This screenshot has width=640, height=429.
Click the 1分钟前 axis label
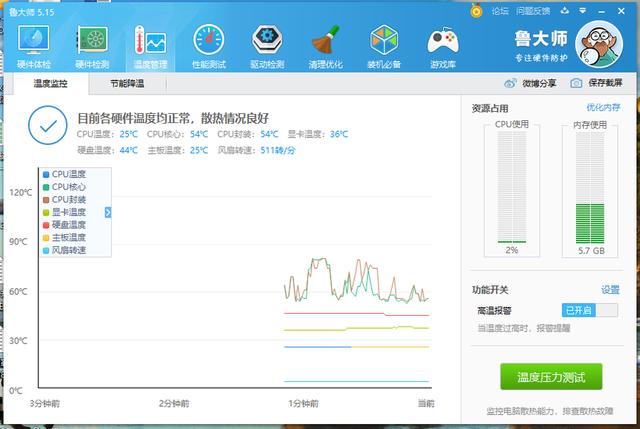click(x=303, y=404)
